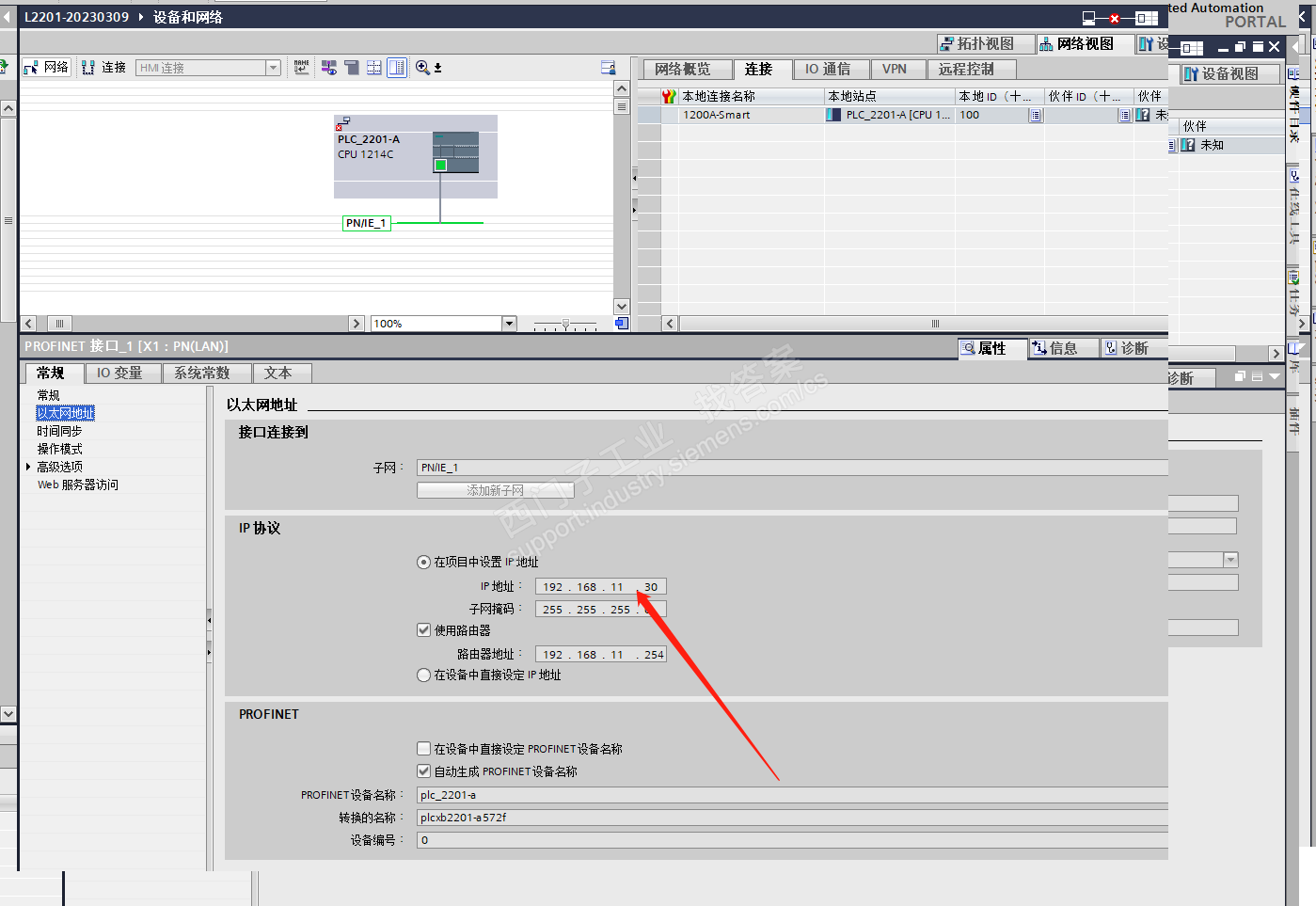The width and height of the screenshot is (1316, 906).
Task: Click the 子网 PN/IE_1 field
Action: tap(792, 468)
